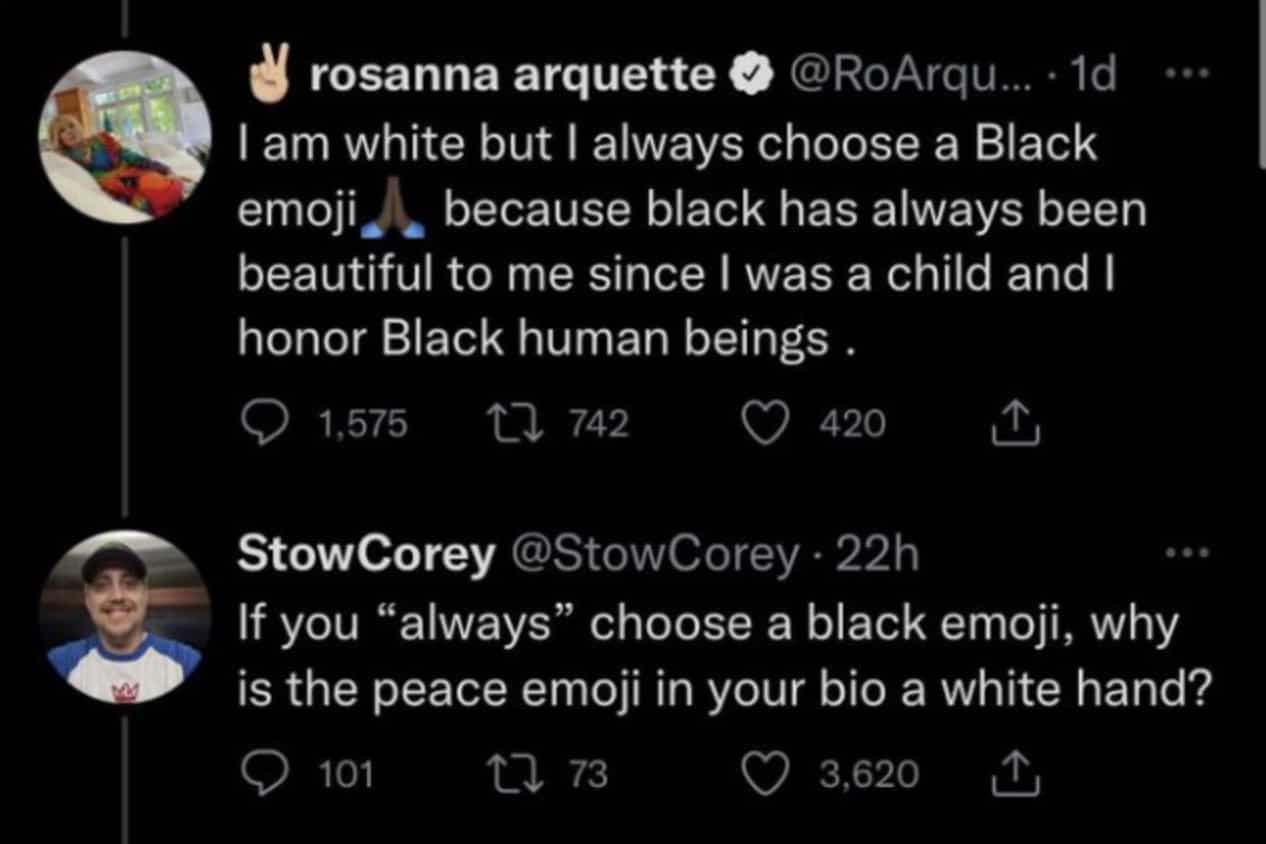Retweet Rosanna Arquette's tweet
Viewport: 1266px width, 844px height.
(x=515, y=422)
